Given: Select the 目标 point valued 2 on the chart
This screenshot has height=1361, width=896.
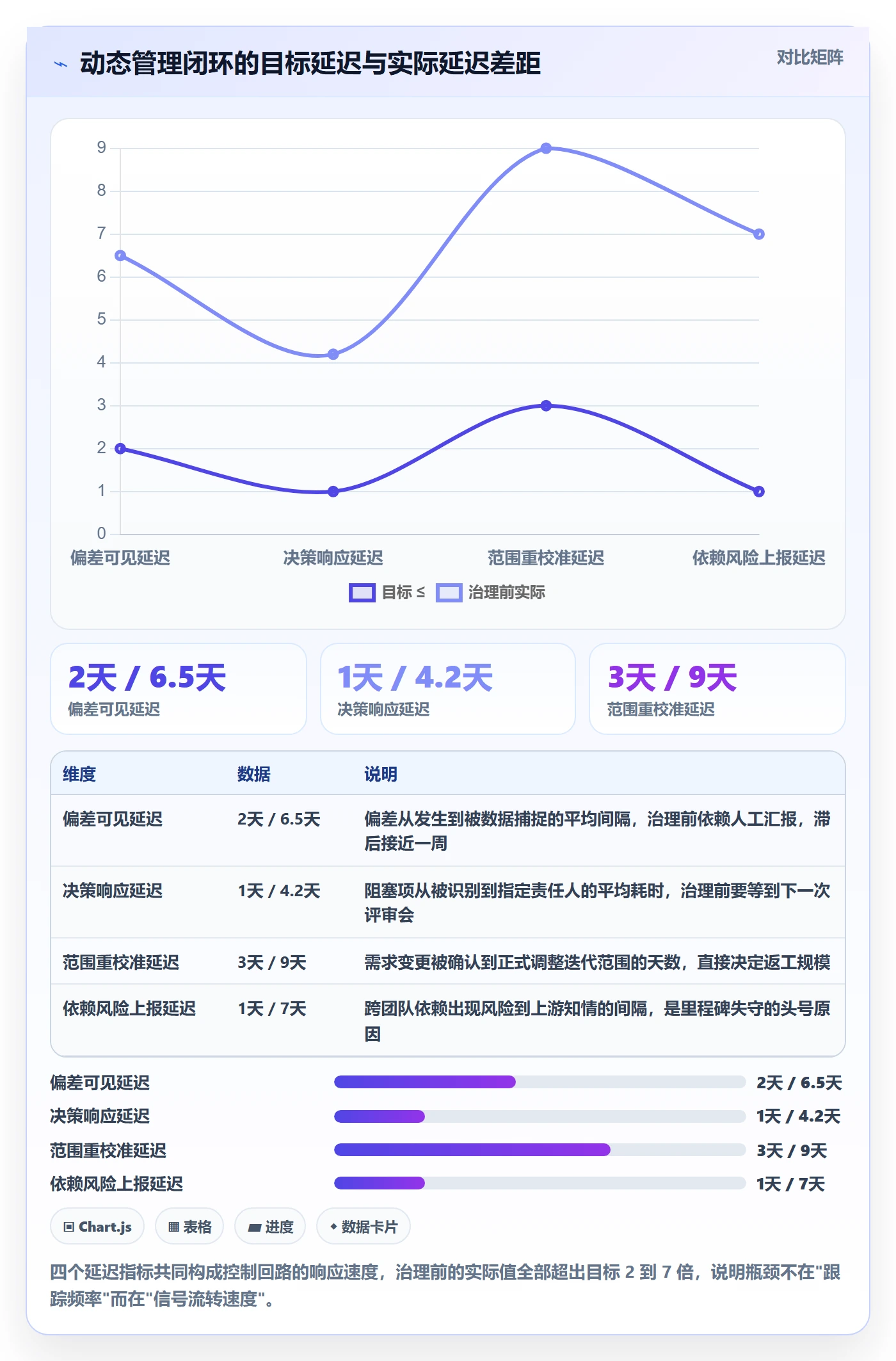Looking at the screenshot, I should click(x=120, y=449).
